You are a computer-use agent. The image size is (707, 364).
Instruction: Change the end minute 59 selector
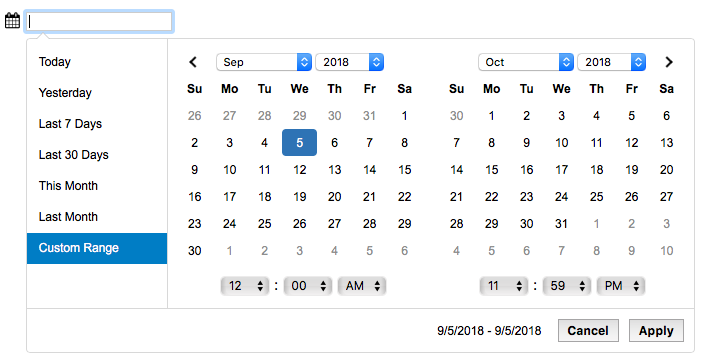click(x=567, y=286)
